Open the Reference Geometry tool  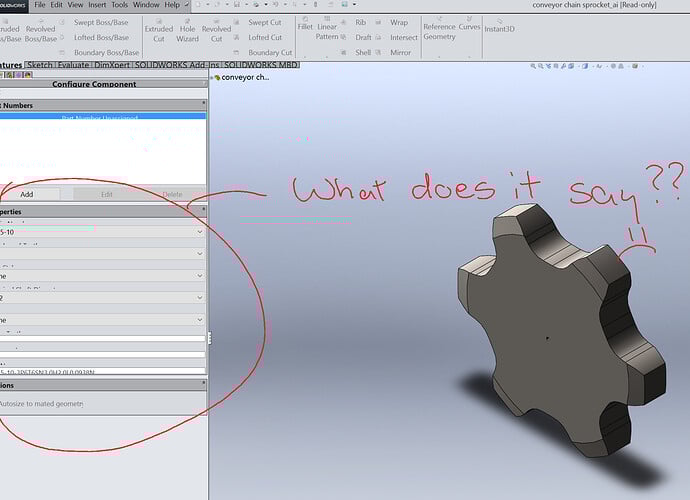439,30
